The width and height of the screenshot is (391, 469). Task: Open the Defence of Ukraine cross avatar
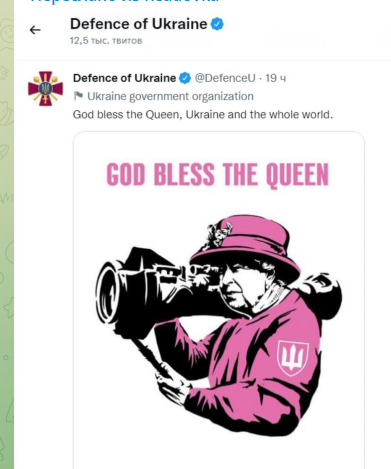[45, 88]
